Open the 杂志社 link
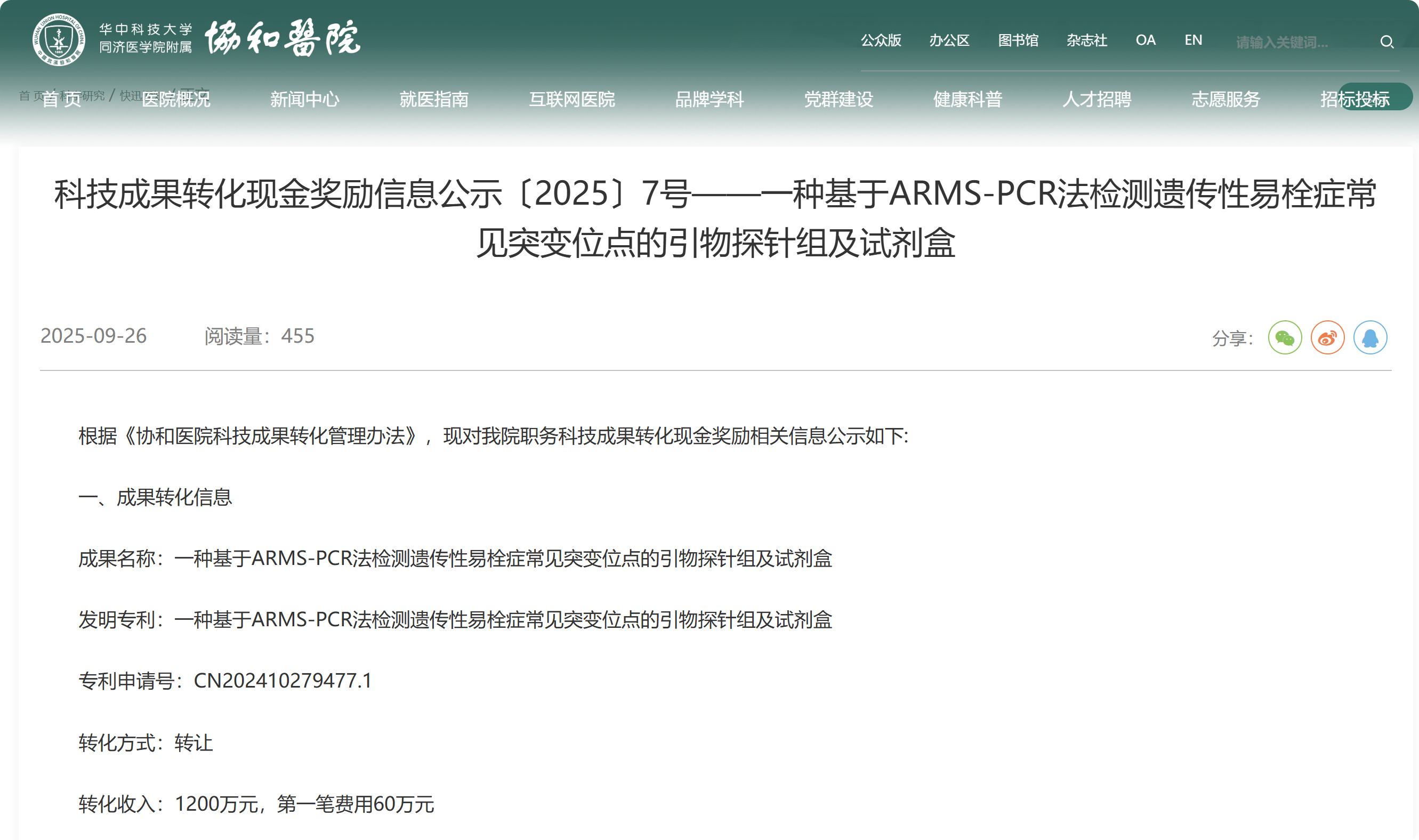The height and width of the screenshot is (840, 1419). click(1086, 40)
